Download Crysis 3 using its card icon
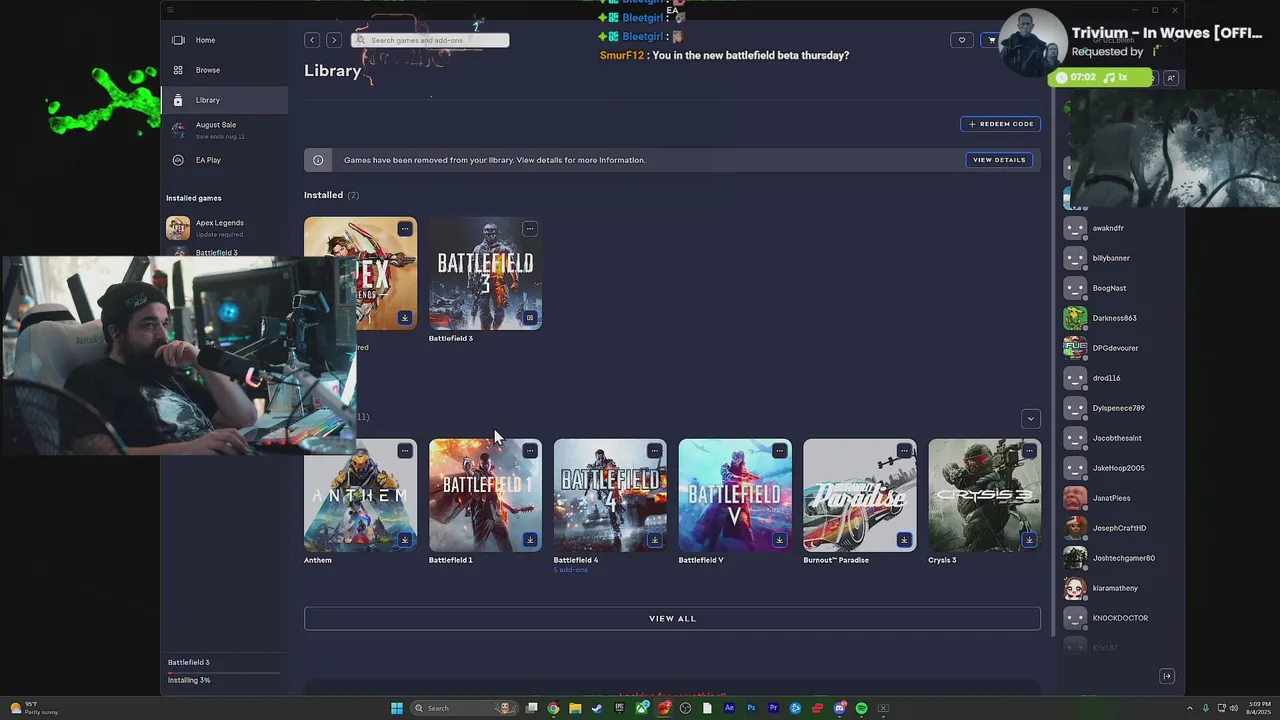Viewport: 1280px width, 720px height. coord(1029,540)
